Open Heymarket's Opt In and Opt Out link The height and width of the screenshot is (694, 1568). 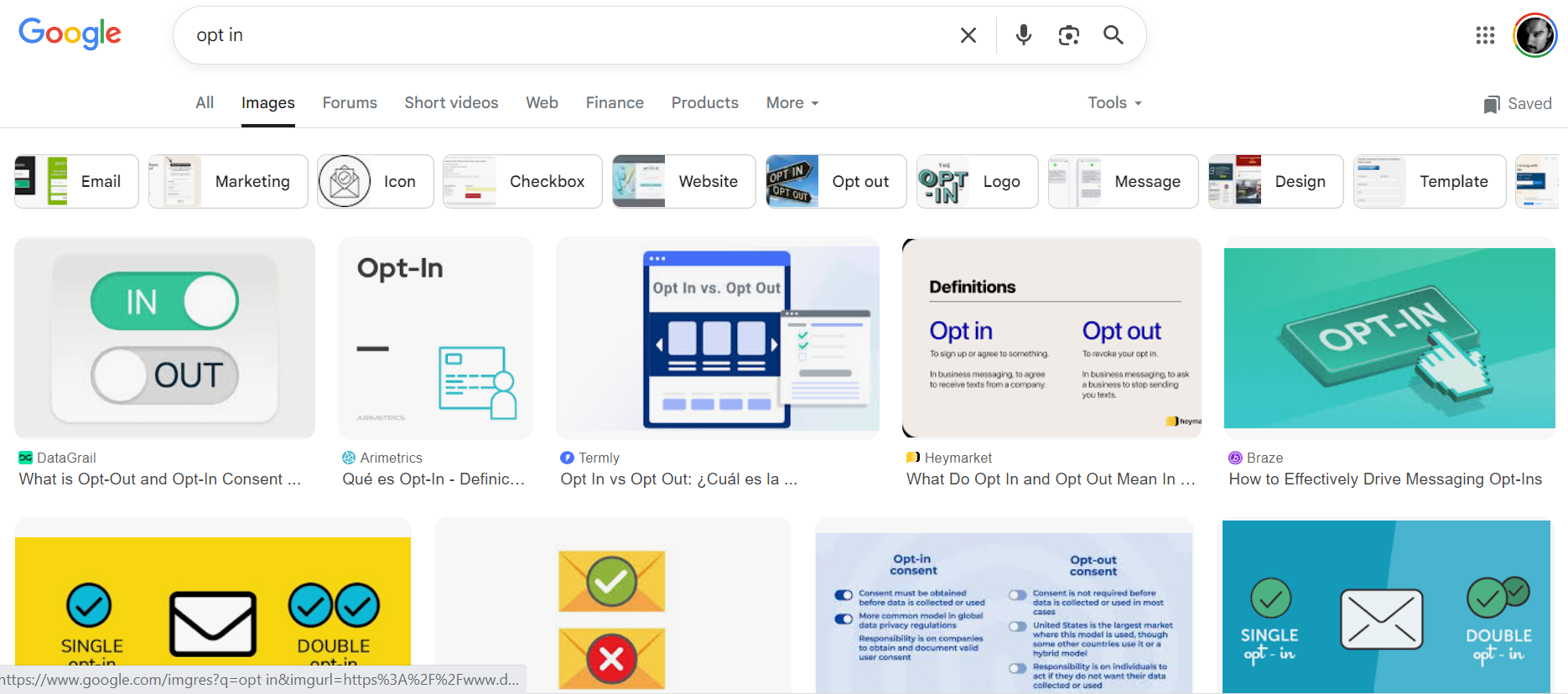1051,479
